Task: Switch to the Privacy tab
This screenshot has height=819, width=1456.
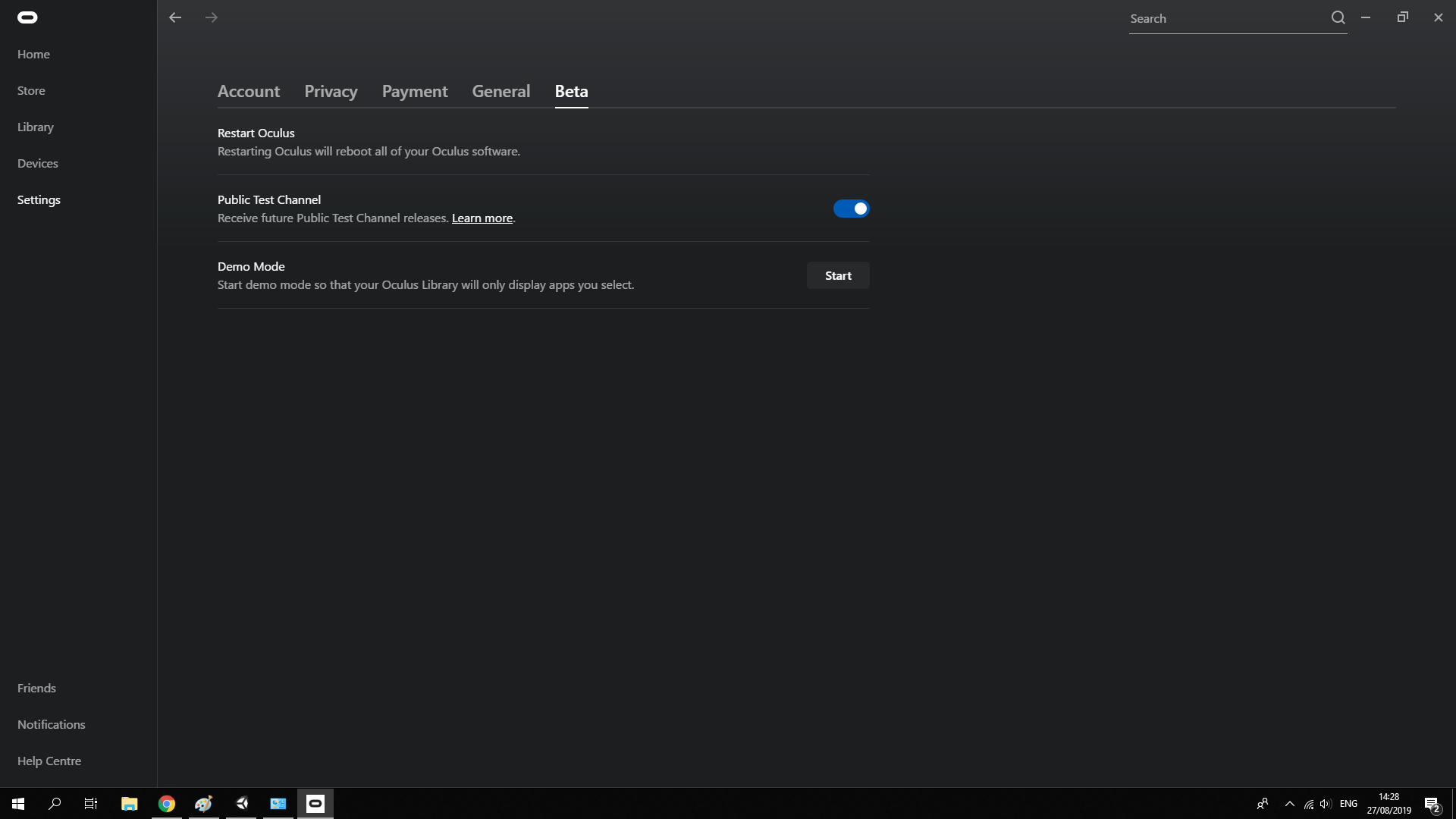Action: tap(331, 91)
